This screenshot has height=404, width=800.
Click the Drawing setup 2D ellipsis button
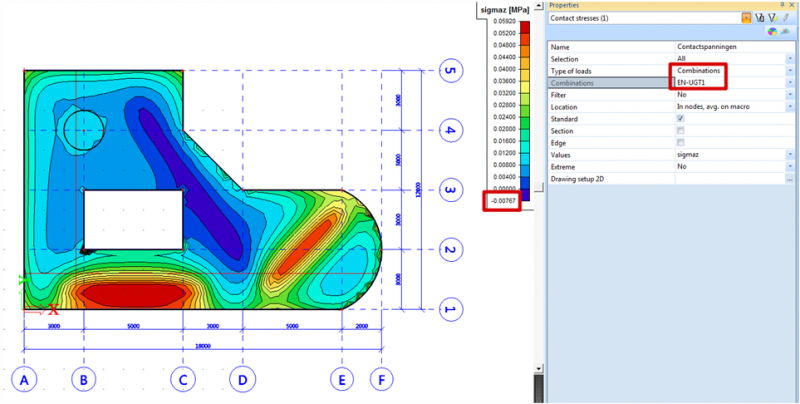pyautogui.click(x=789, y=178)
